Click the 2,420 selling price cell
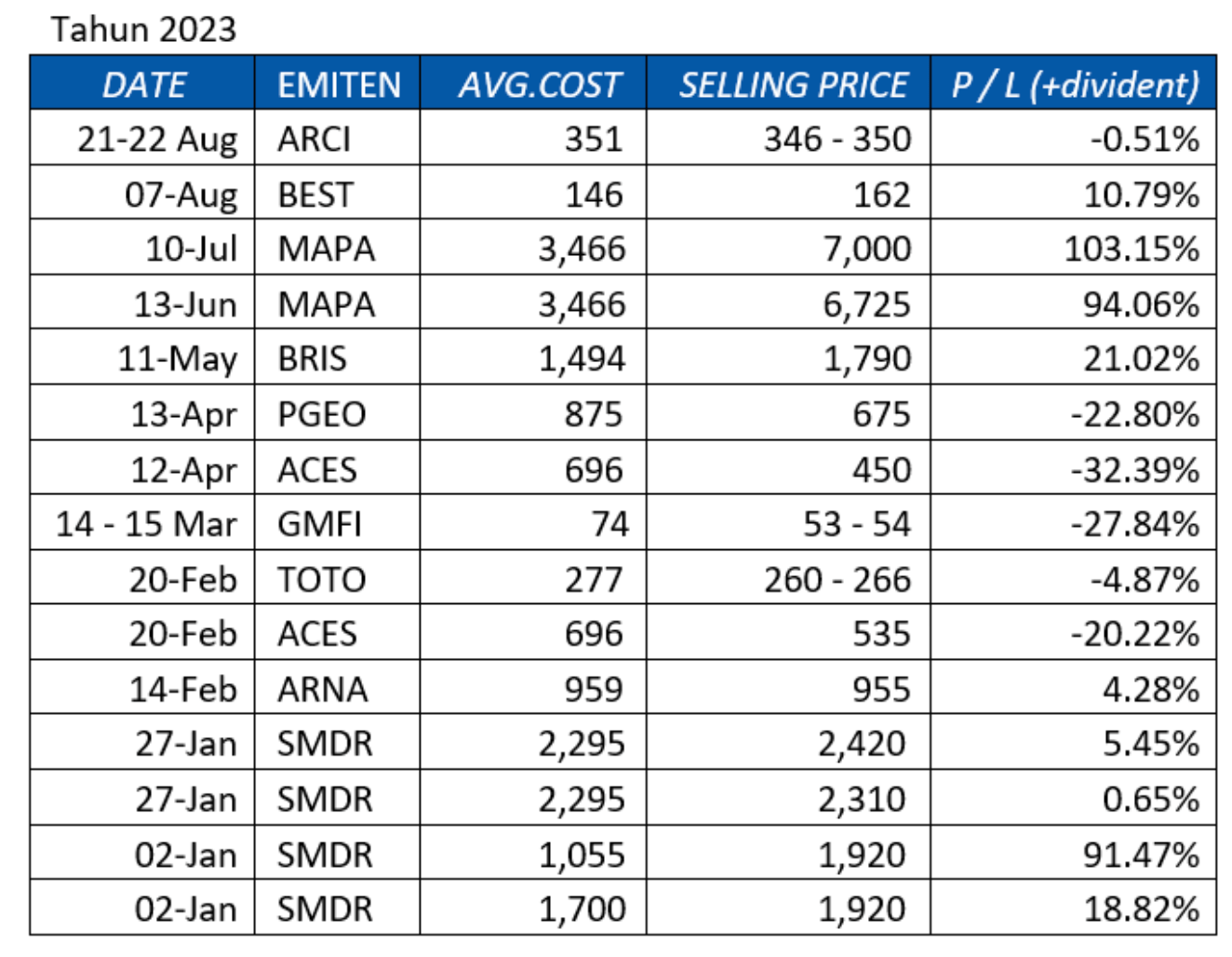This screenshot has height=957, width=1232. tap(862, 744)
